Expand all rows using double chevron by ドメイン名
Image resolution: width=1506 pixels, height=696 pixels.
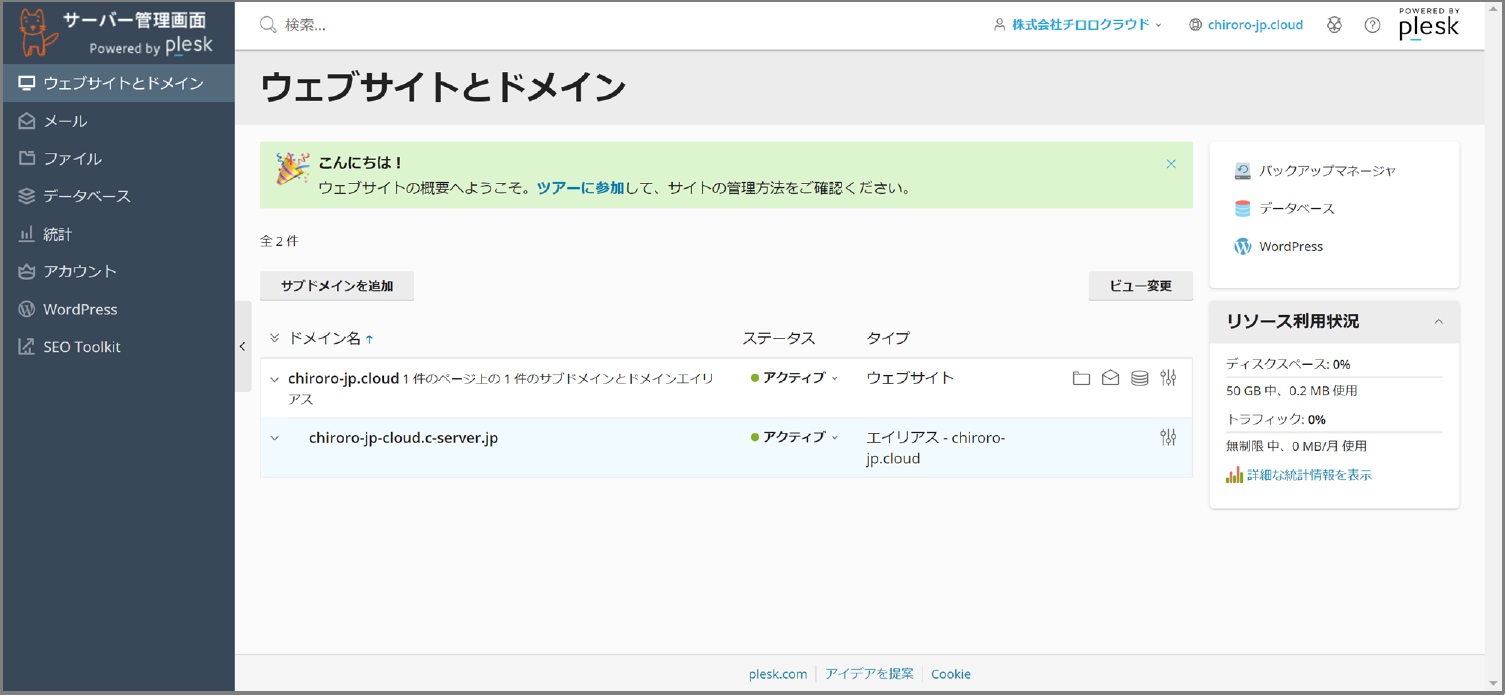pyautogui.click(x=274, y=338)
